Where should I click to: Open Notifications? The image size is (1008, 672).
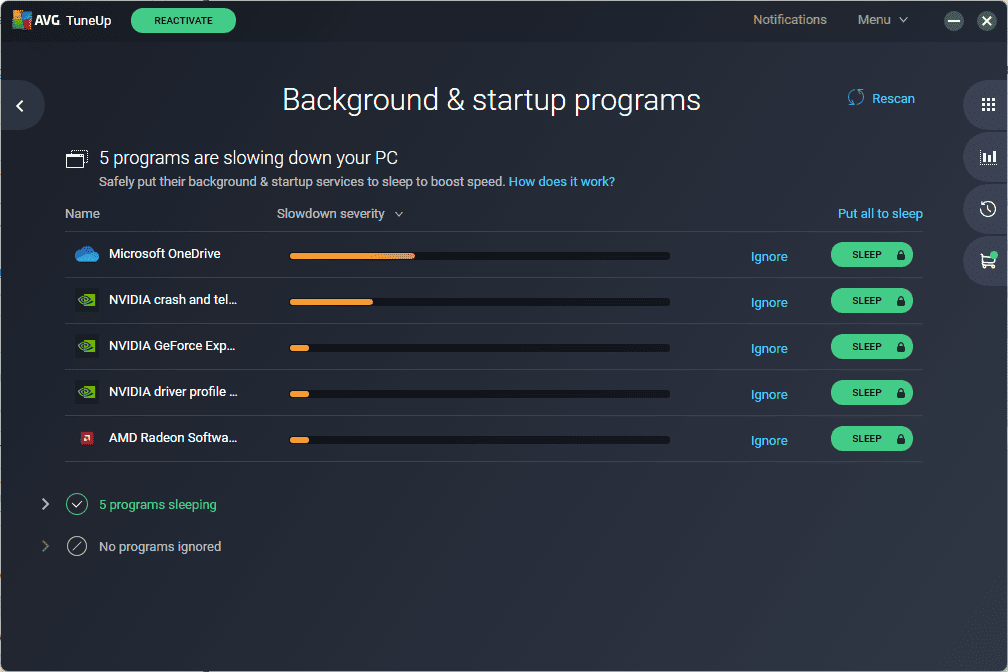(x=789, y=20)
